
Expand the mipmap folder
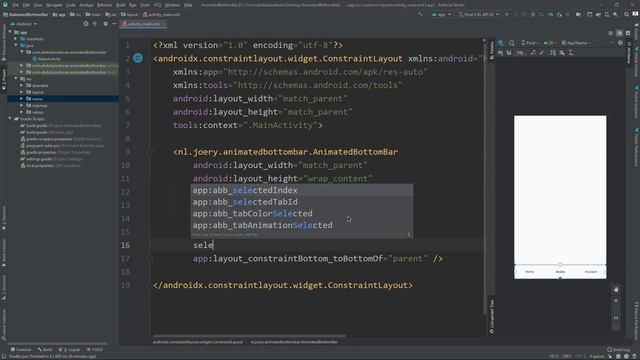pyautogui.click(x=22, y=105)
